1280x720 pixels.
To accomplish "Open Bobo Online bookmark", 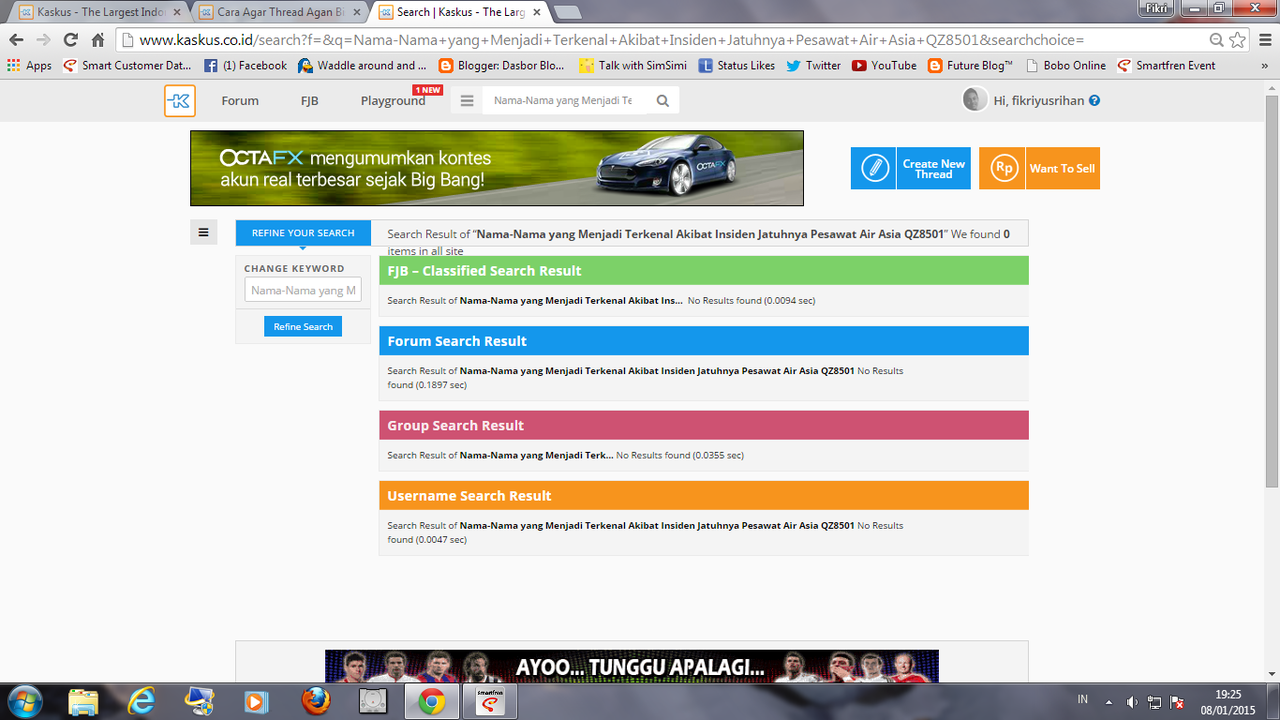I will point(1065,65).
